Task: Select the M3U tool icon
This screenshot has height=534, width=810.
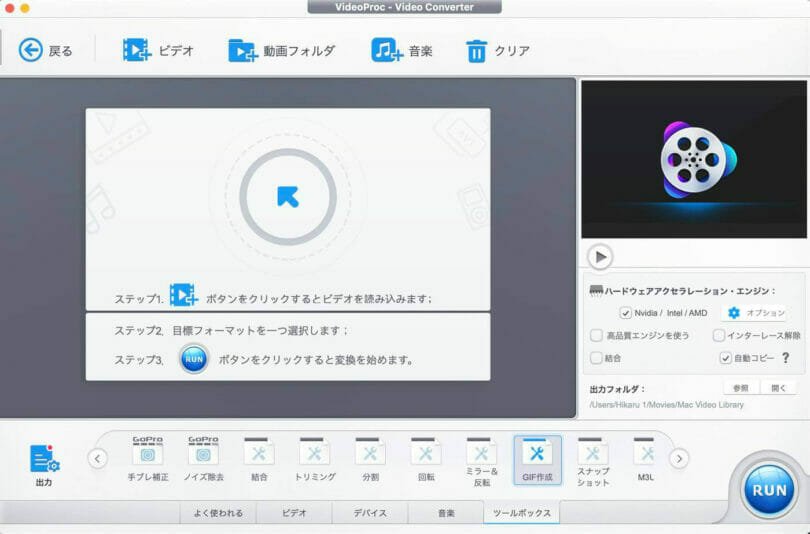Action: coord(645,452)
